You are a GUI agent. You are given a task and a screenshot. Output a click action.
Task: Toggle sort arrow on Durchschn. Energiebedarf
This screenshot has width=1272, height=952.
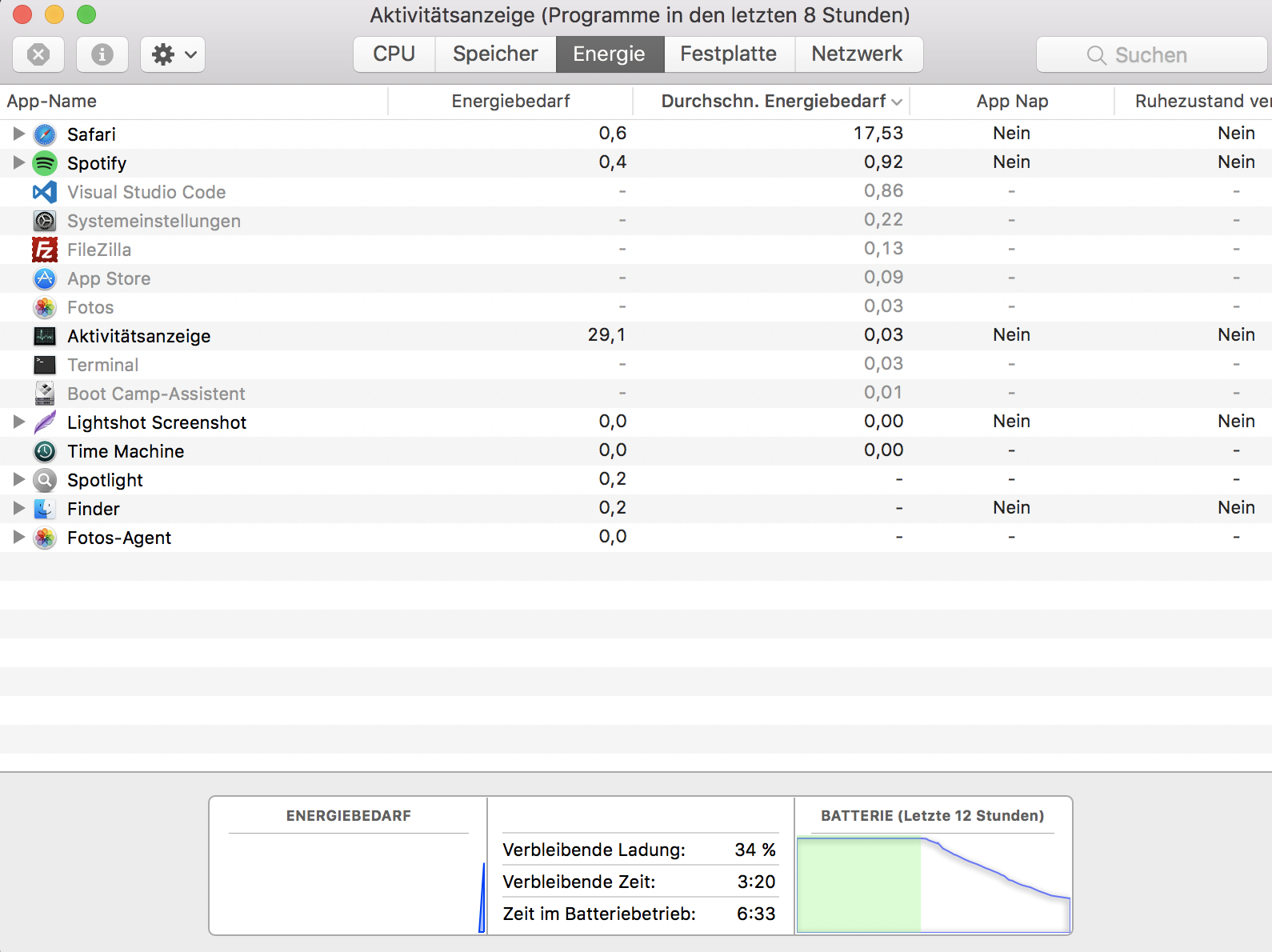click(897, 102)
